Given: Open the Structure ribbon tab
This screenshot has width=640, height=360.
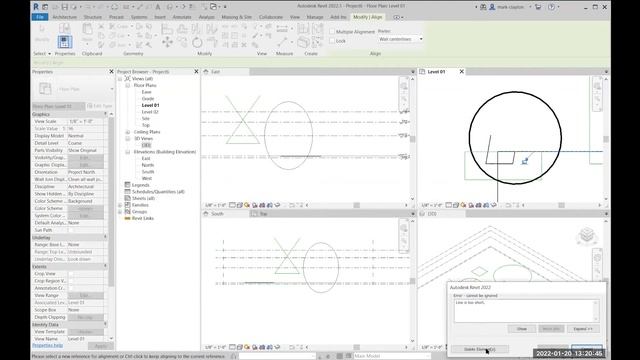Looking at the screenshot, I should pyautogui.click(x=93, y=17).
